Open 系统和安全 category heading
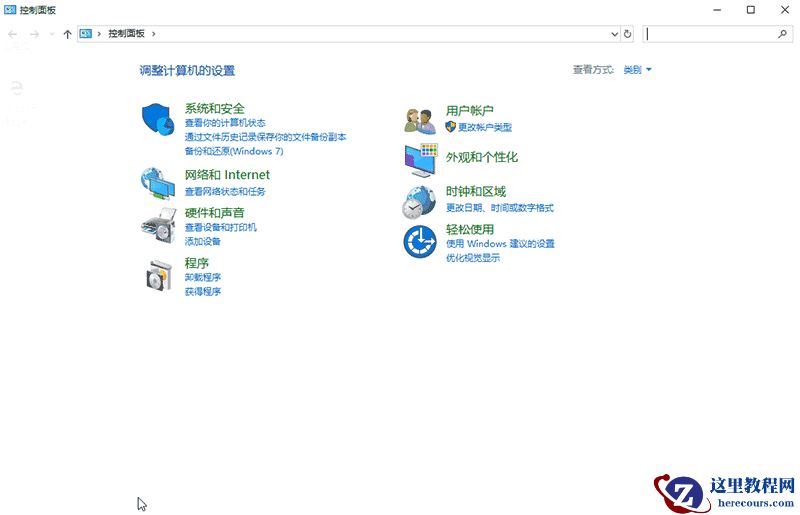The height and width of the screenshot is (515, 800). pyautogui.click(x=214, y=108)
